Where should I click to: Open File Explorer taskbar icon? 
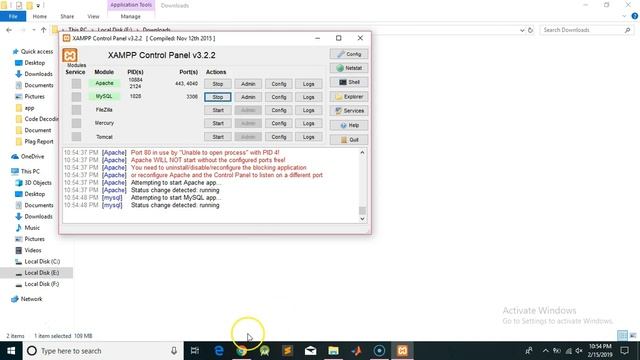pyautogui.click(x=333, y=351)
